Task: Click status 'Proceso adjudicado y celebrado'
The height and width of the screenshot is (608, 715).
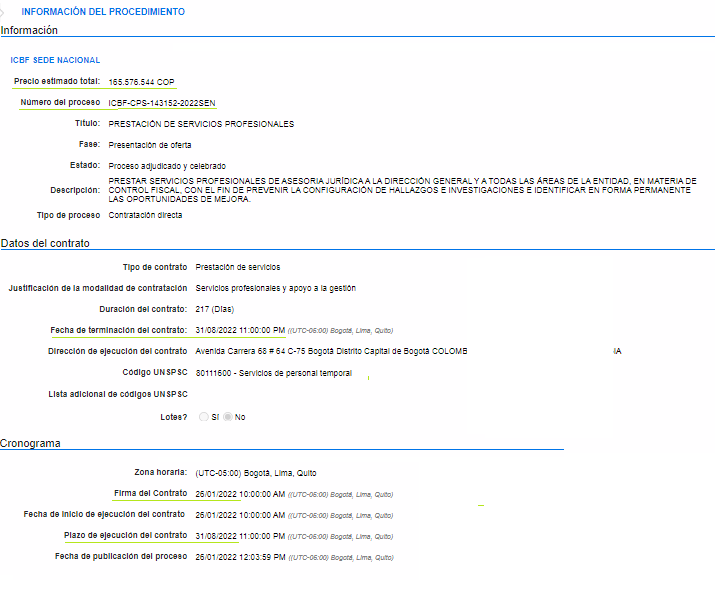Action: (167, 166)
